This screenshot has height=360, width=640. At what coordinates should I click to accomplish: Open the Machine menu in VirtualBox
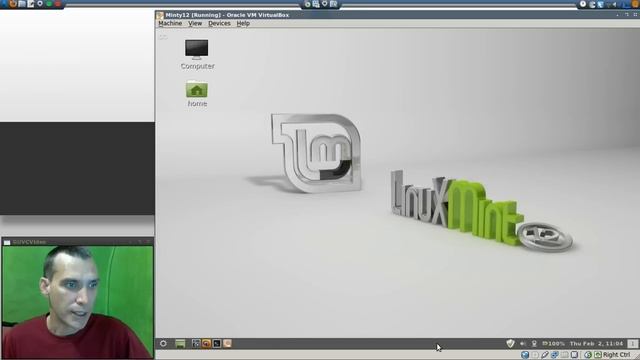point(170,23)
